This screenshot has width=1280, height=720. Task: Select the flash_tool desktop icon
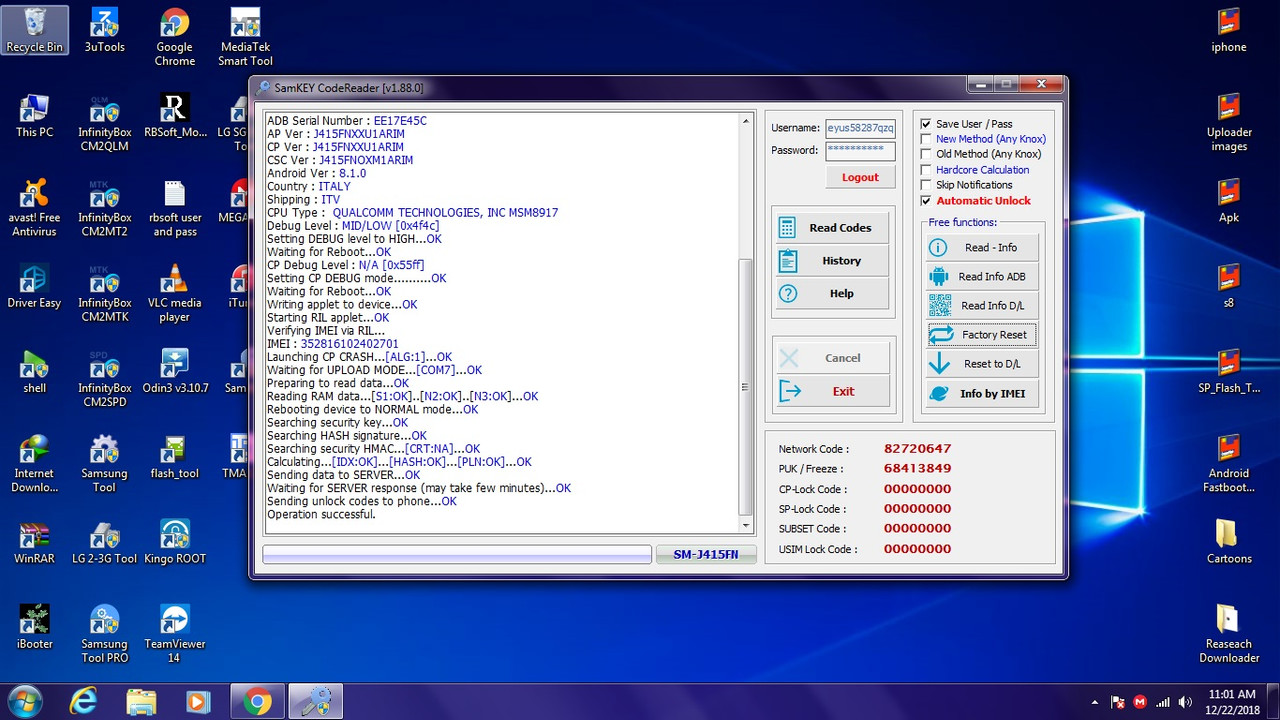click(x=175, y=457)
